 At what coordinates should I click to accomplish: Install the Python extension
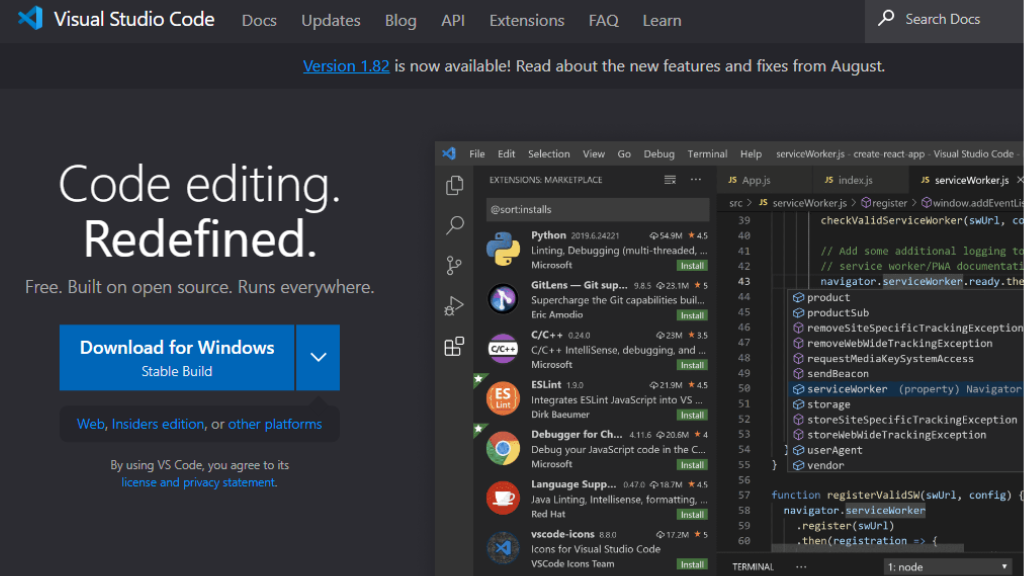pyautogui.click(x=692, y=266)
